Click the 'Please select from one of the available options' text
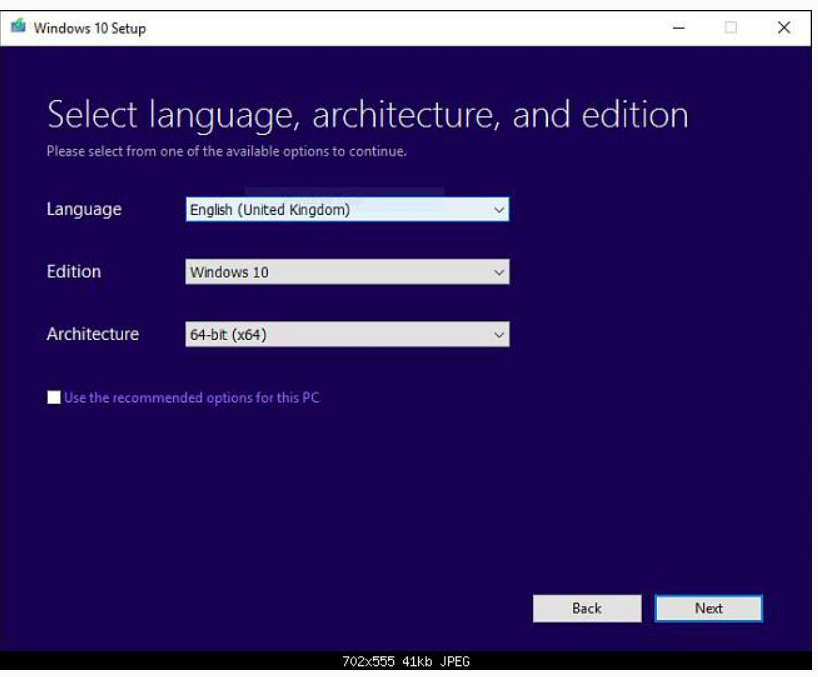The height and width of the screenshot is (677, 818). pyautogui.click(x=226, y=151)
